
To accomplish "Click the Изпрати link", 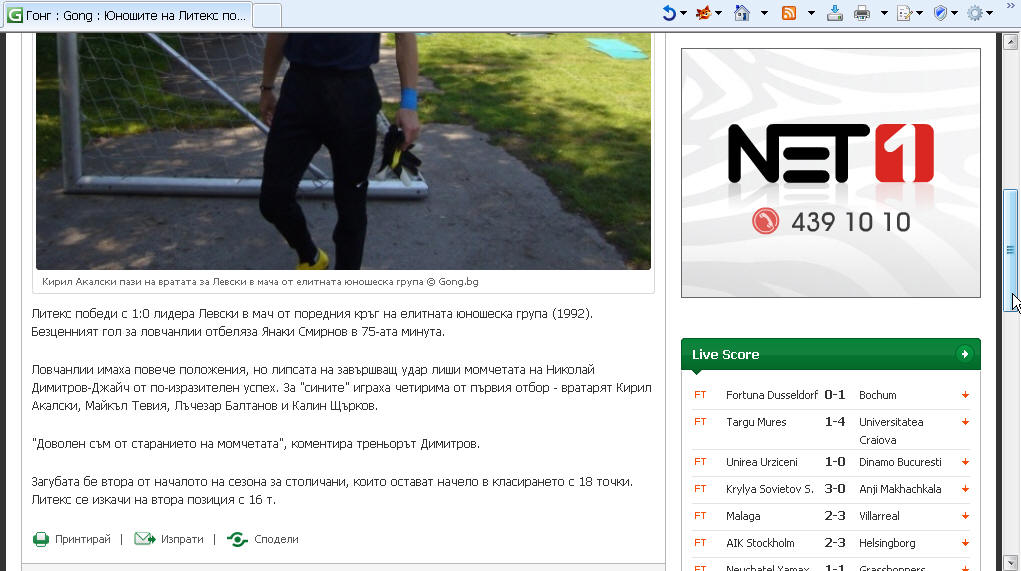I will click(x=182, y=539).
